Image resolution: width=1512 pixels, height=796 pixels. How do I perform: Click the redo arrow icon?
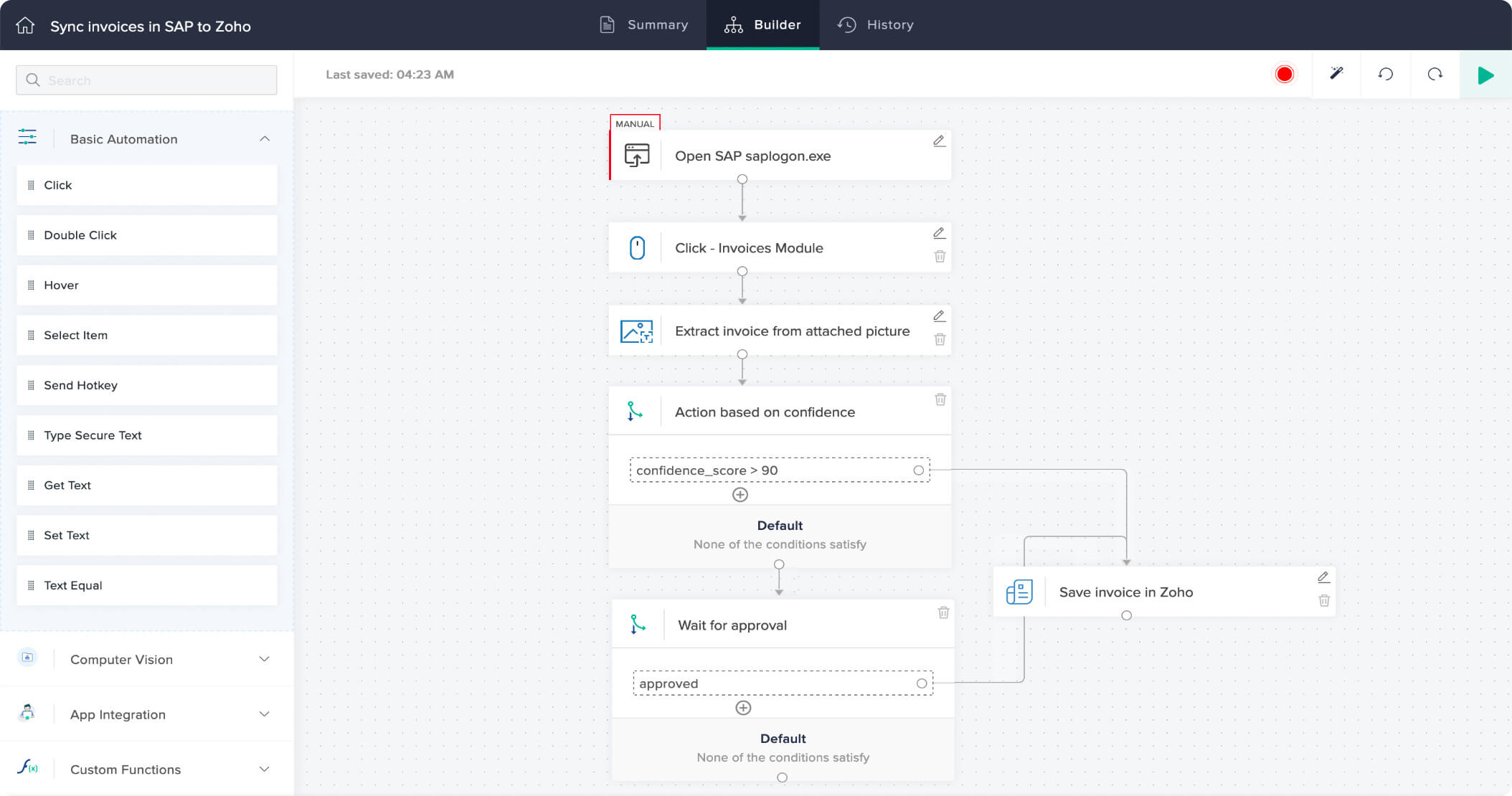[x=1435, y=75]
